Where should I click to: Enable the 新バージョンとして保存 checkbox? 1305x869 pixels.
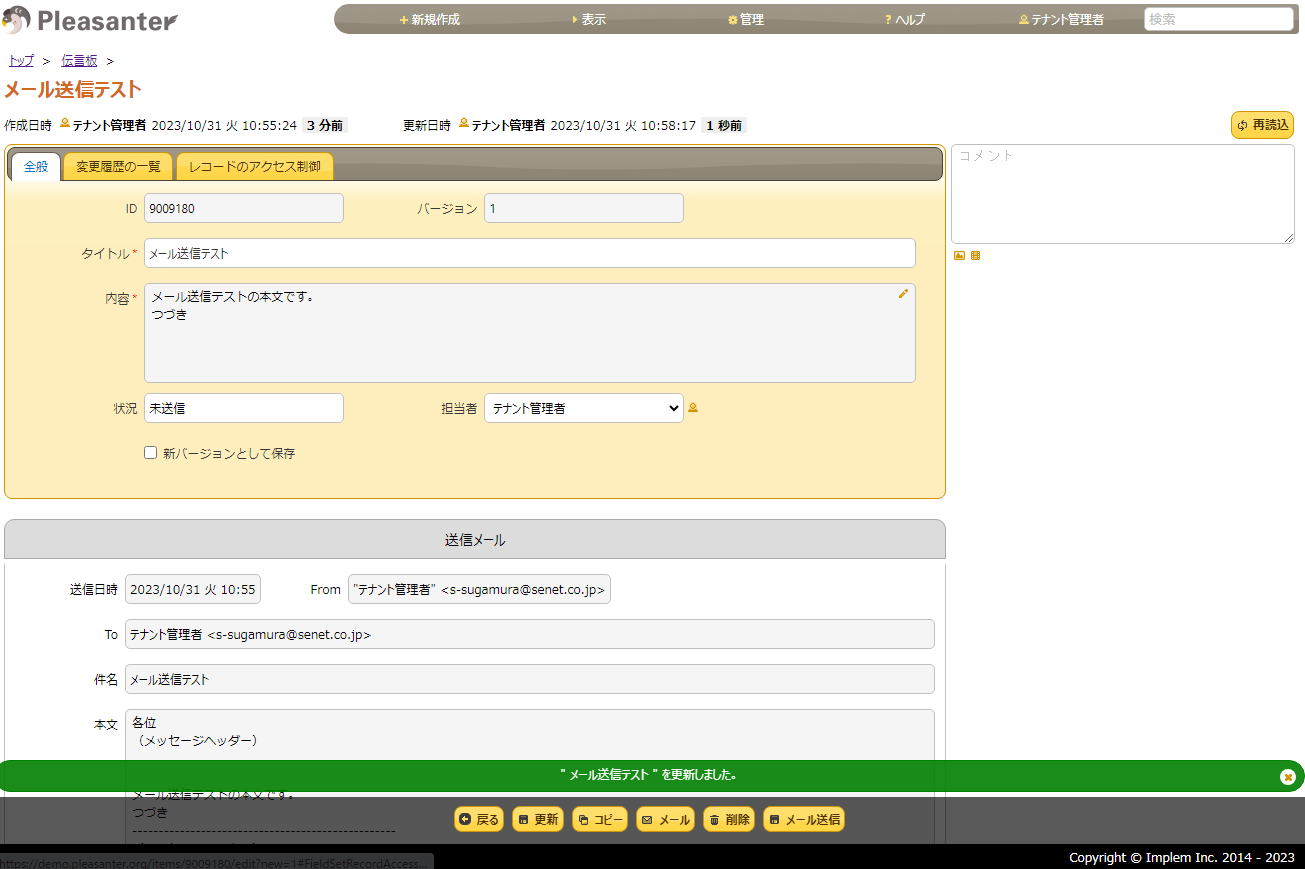pyautogui.click(x=150, y=453)
